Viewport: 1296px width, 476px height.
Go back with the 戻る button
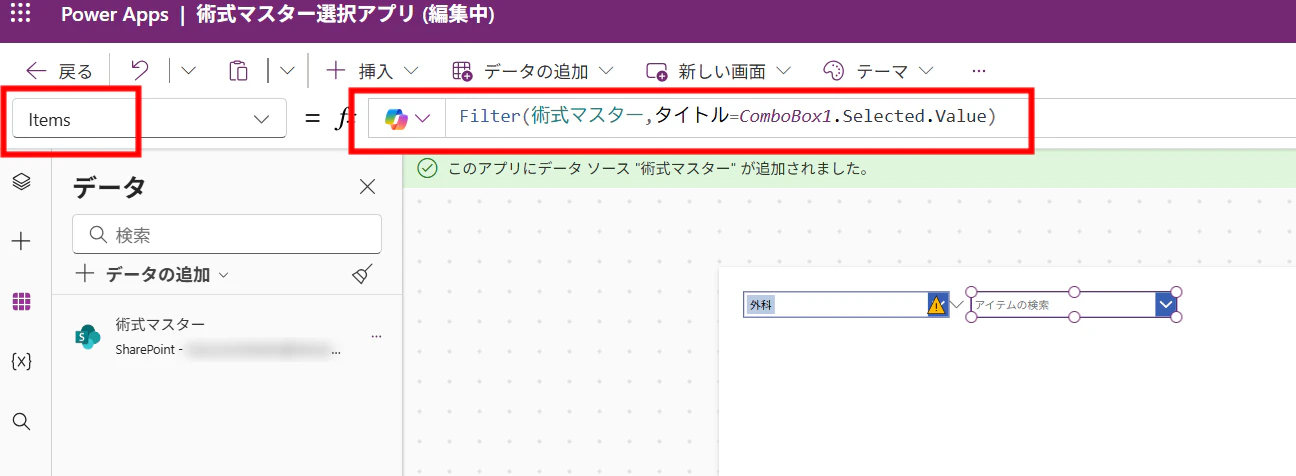[x=59, y=71]
